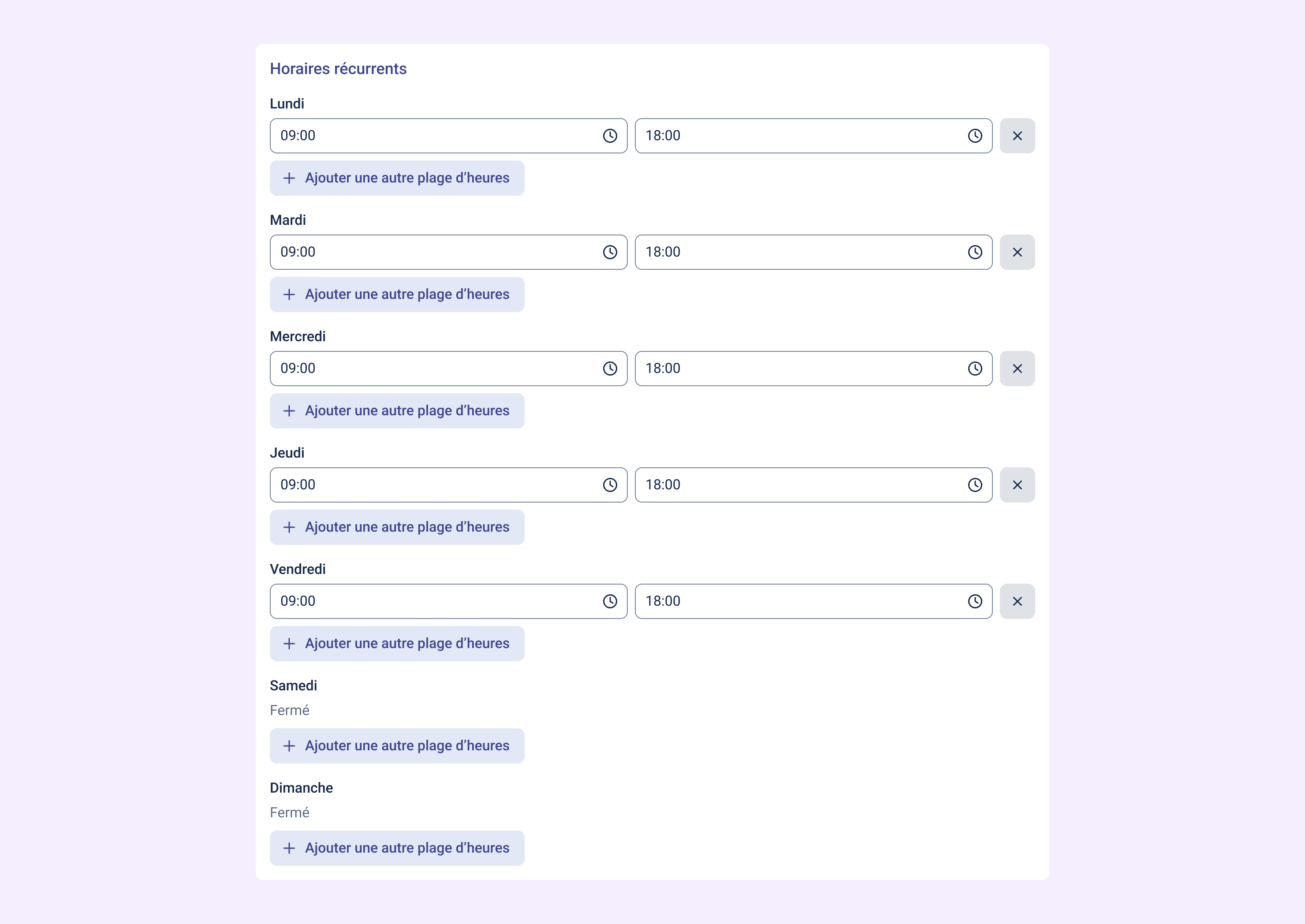Viewport: 1305px width, 924px height.
Task: Open the clock picker for Lundi start time
Action: point(610,136)
